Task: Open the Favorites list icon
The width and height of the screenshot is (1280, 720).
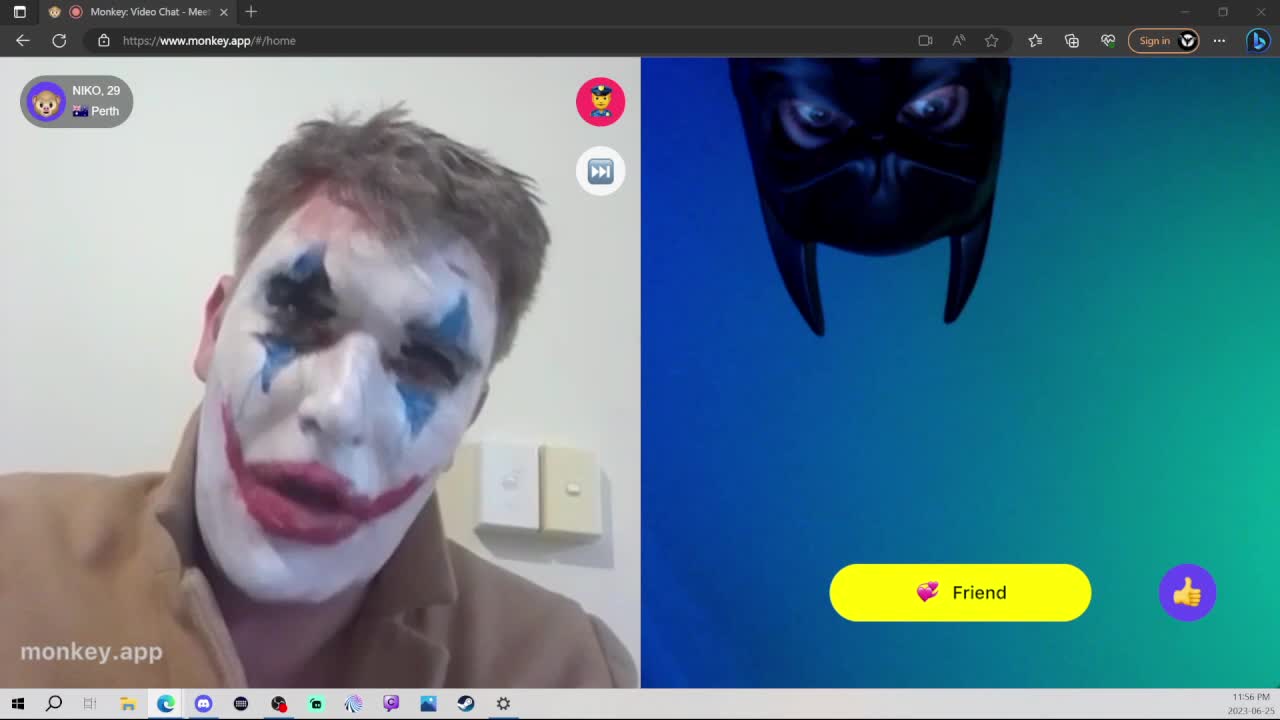Action: click(1035, 41)
